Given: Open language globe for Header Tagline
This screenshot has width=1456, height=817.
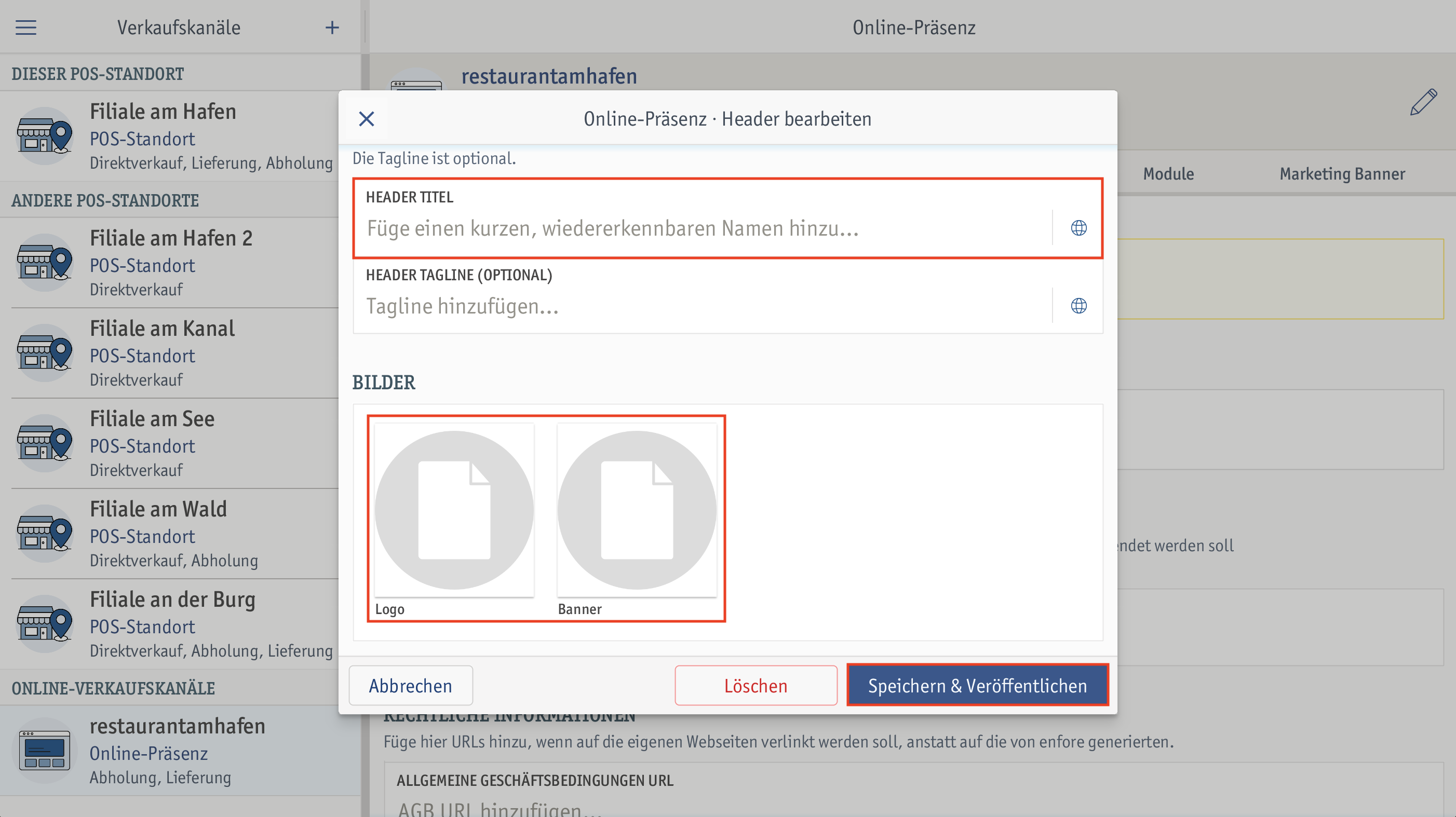Looking at the screenshot, I should tap(1078, 306).
